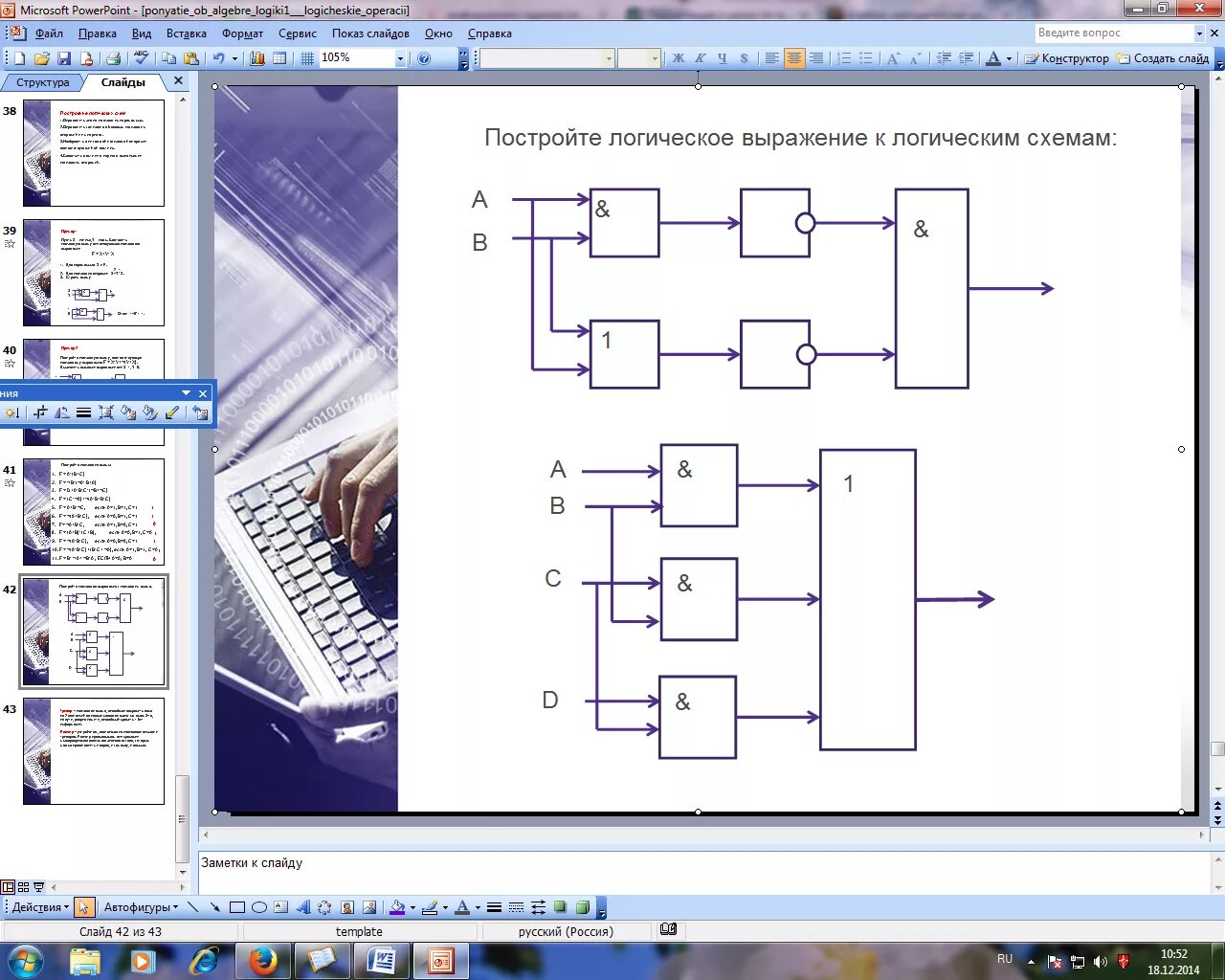This screenshot has width=1225, height=980.
Task: Open the blue Help question mark icon
Action: (x=424, y=58)
